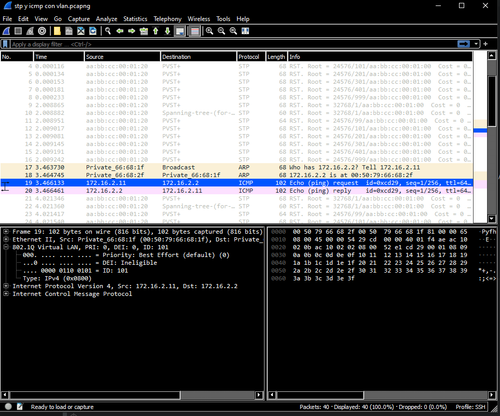The width and height of the screenshot is (500, 416).
Task: Sort by the Time column header
Action: pos(59,57)
